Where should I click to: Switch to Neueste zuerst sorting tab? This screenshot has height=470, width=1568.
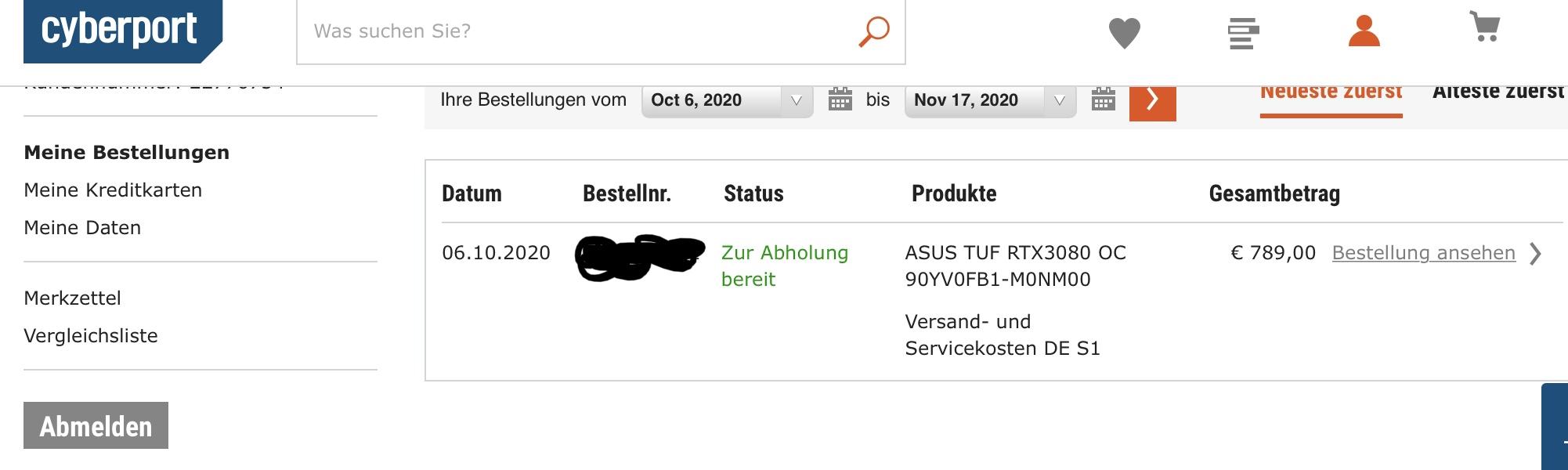1331,94
